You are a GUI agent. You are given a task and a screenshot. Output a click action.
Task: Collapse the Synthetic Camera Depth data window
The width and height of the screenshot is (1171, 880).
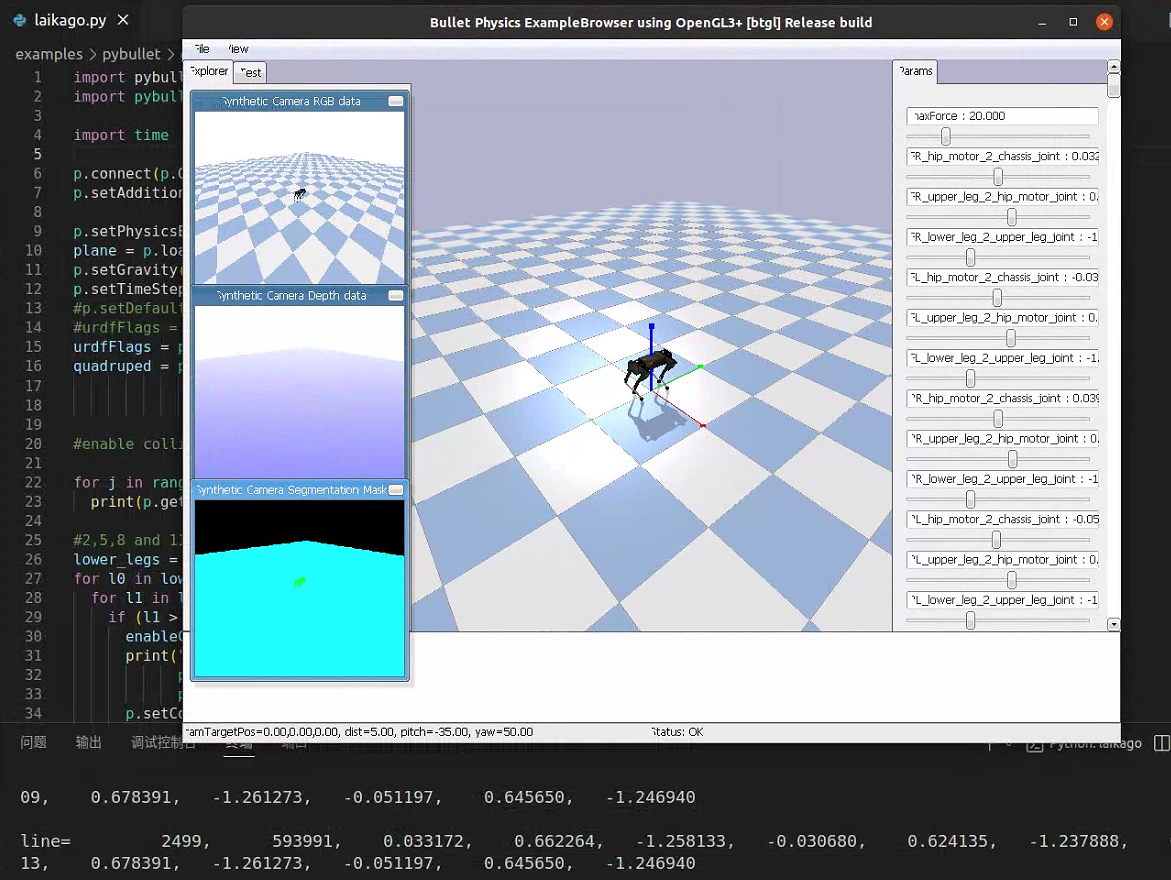pos(396,296)
